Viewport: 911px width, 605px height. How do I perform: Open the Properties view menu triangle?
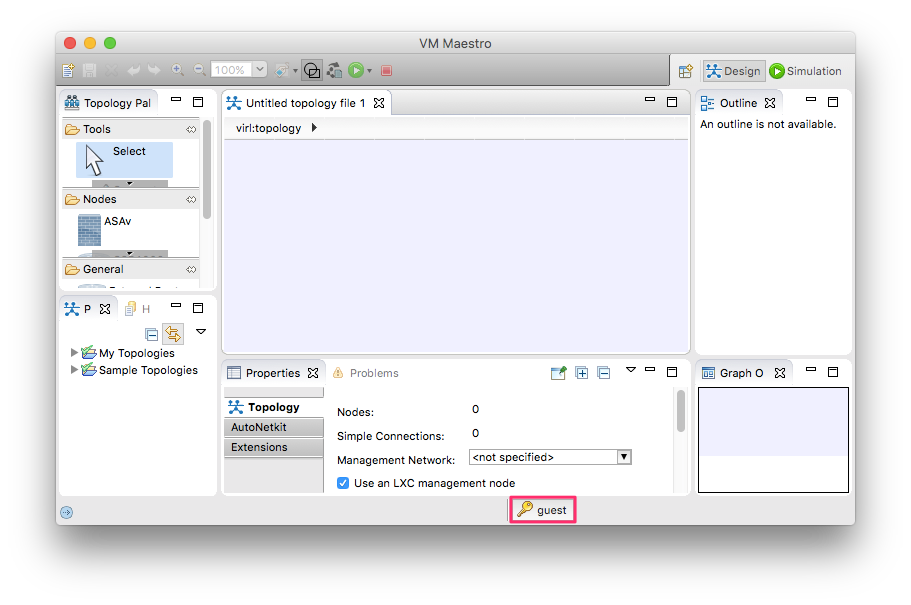pos(631,370)
